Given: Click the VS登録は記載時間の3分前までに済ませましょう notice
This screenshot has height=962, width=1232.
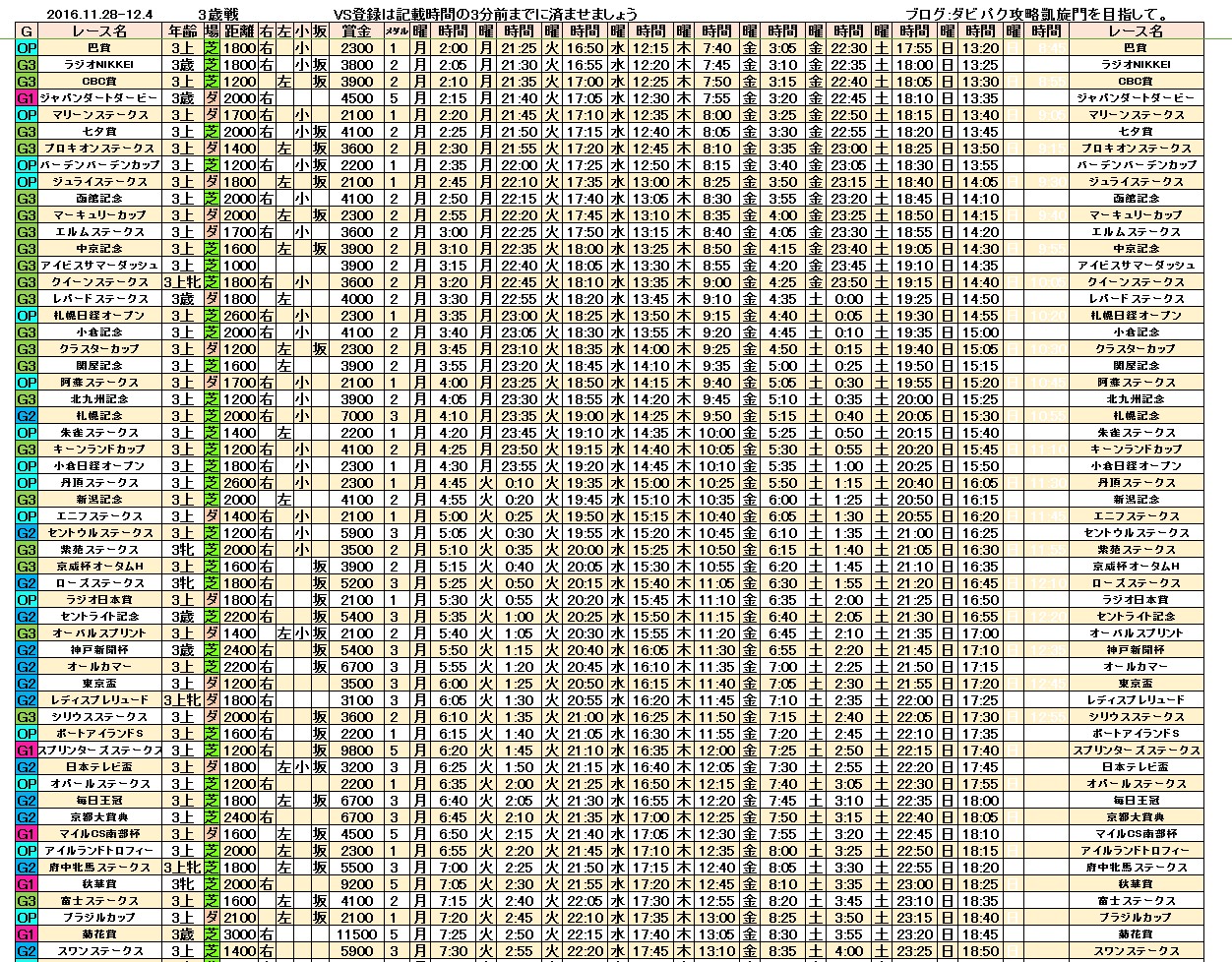Looking at the screenshot, I should point(486,15).
